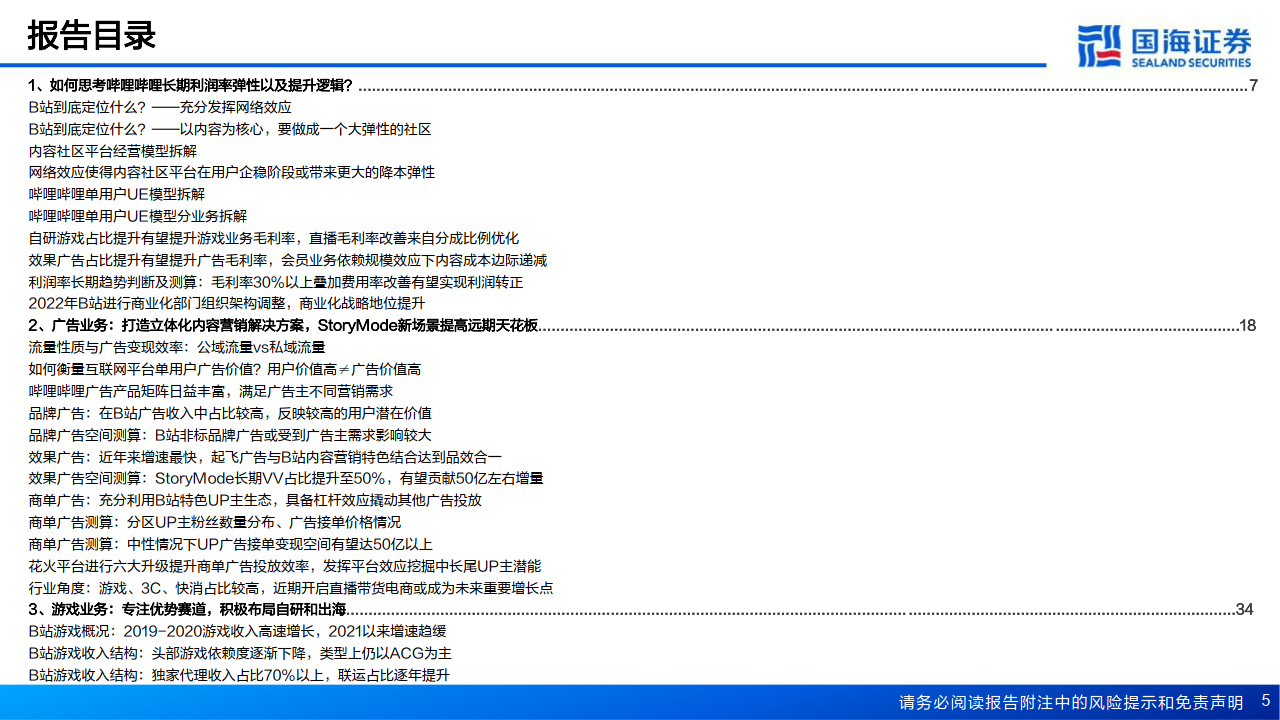Select line B站游戏收入结构：独家代理收入占比70%以上
1280x720 pixels.
point(239,675)
